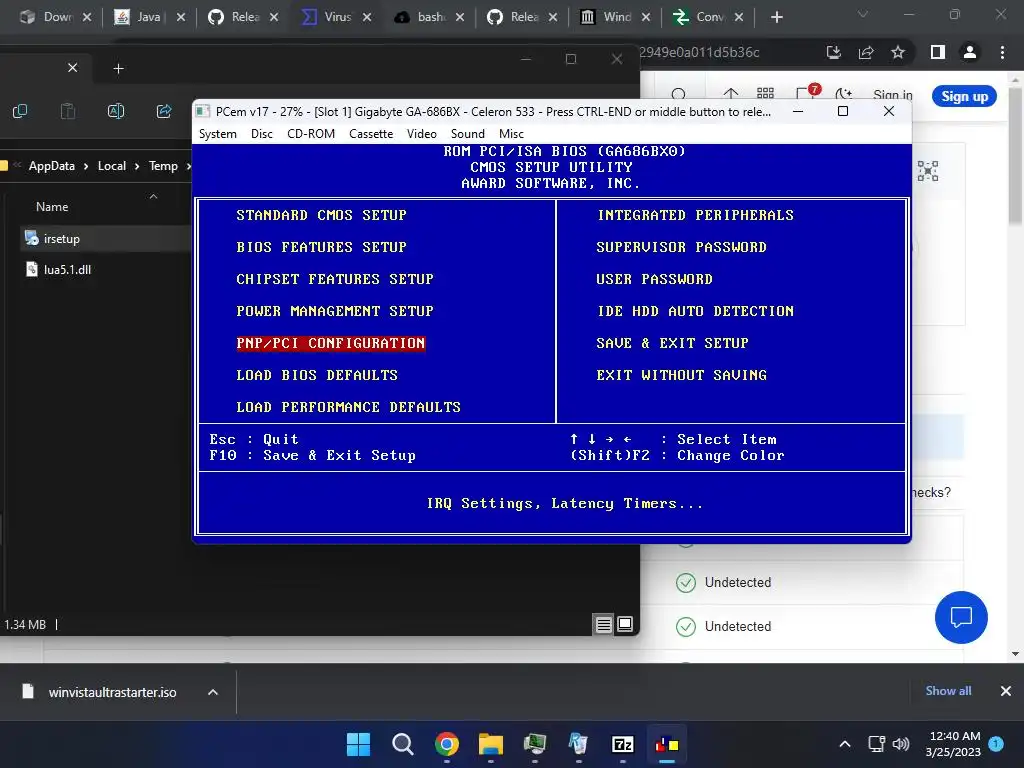Open the PCem Video menu
The height and width of the screenshot is (768, 1024).
(x=421, y=134)
